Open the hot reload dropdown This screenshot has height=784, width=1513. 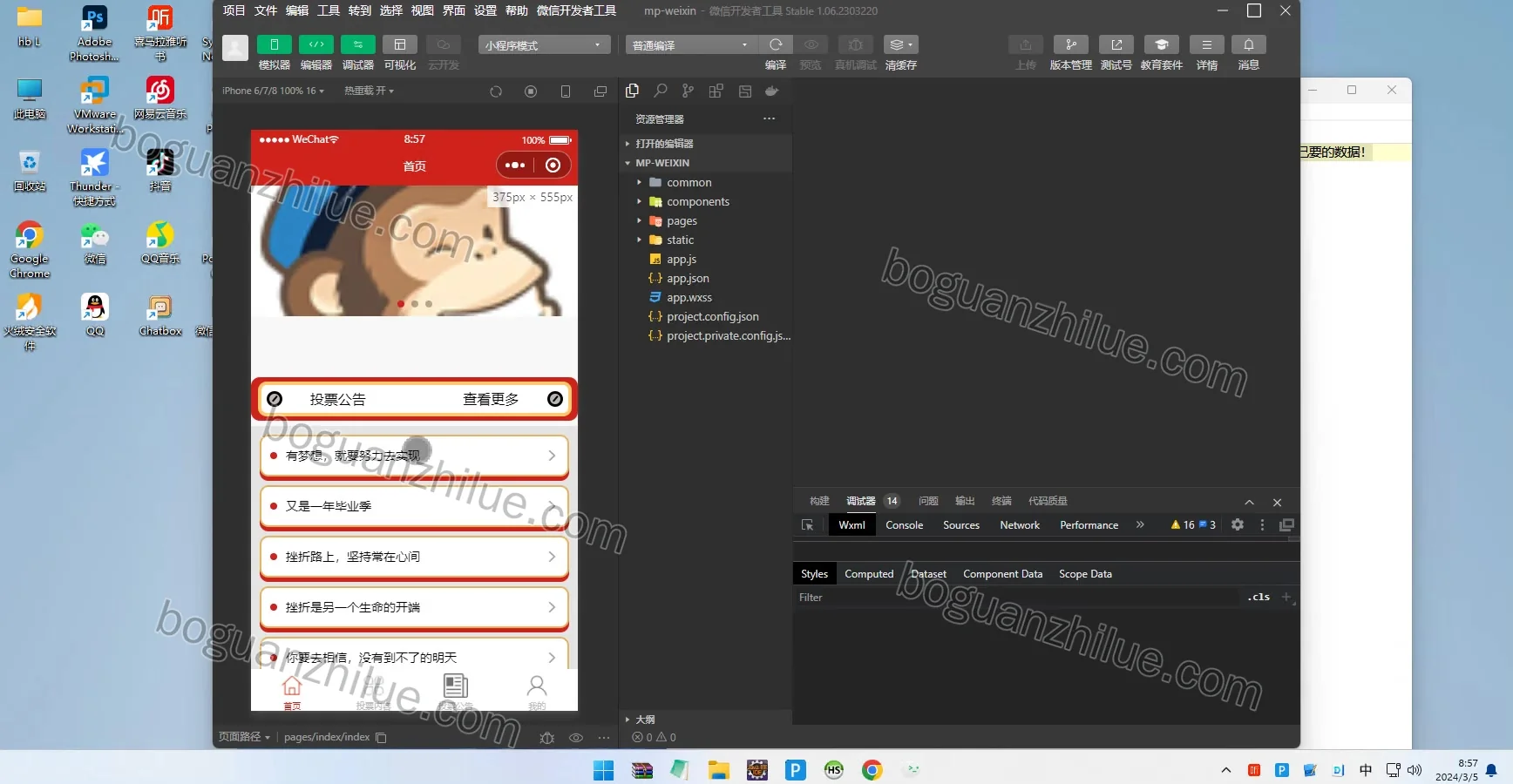[x=369, y=91]
